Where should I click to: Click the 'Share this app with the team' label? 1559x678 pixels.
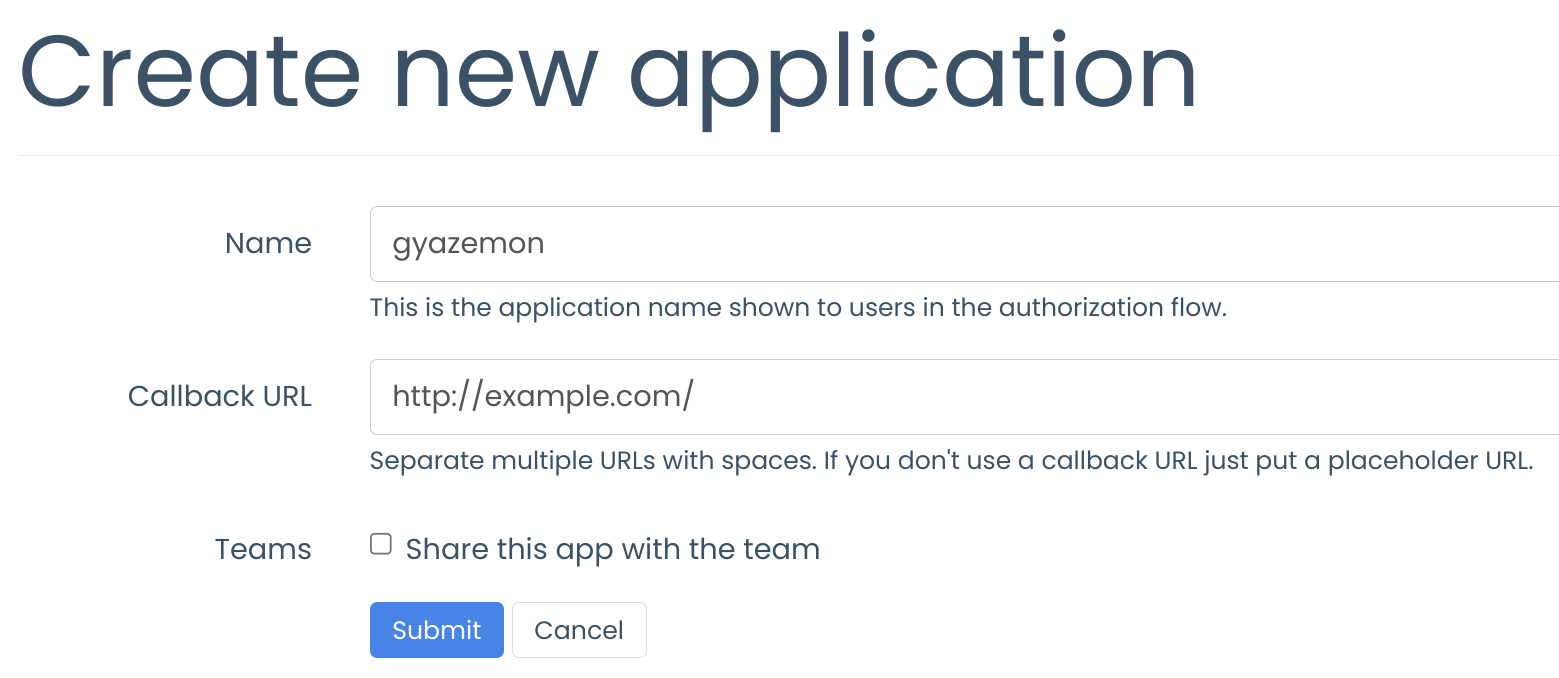pos(612,549)
